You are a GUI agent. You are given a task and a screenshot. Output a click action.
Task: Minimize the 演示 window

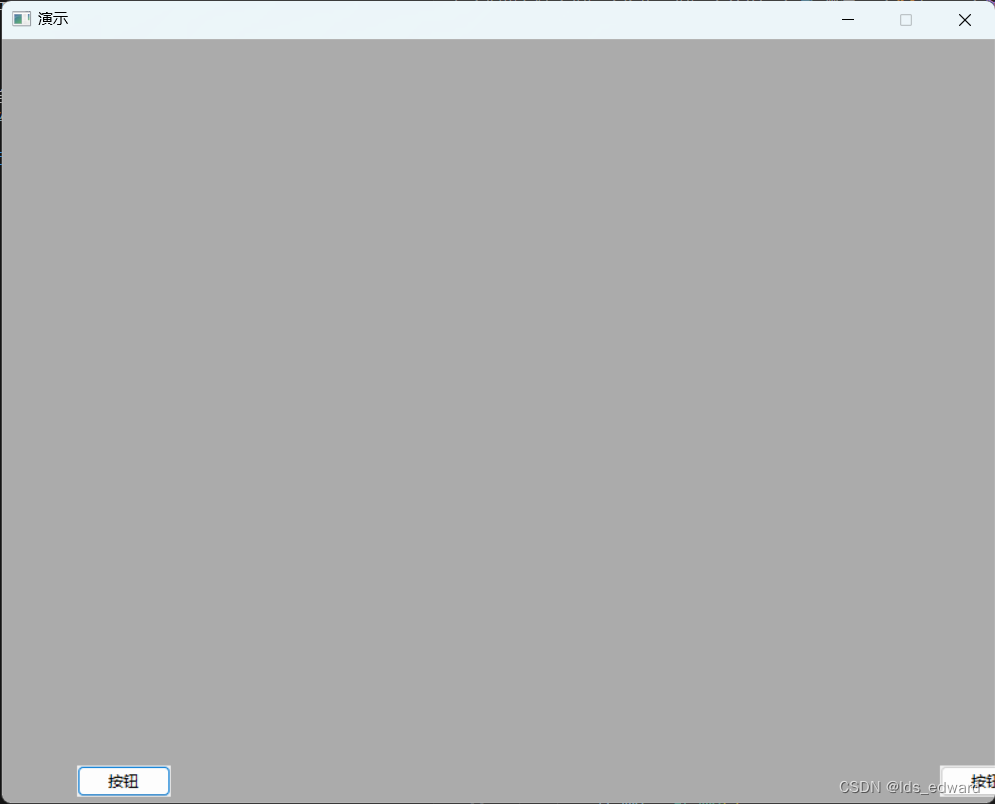click(x=848, y=20)
